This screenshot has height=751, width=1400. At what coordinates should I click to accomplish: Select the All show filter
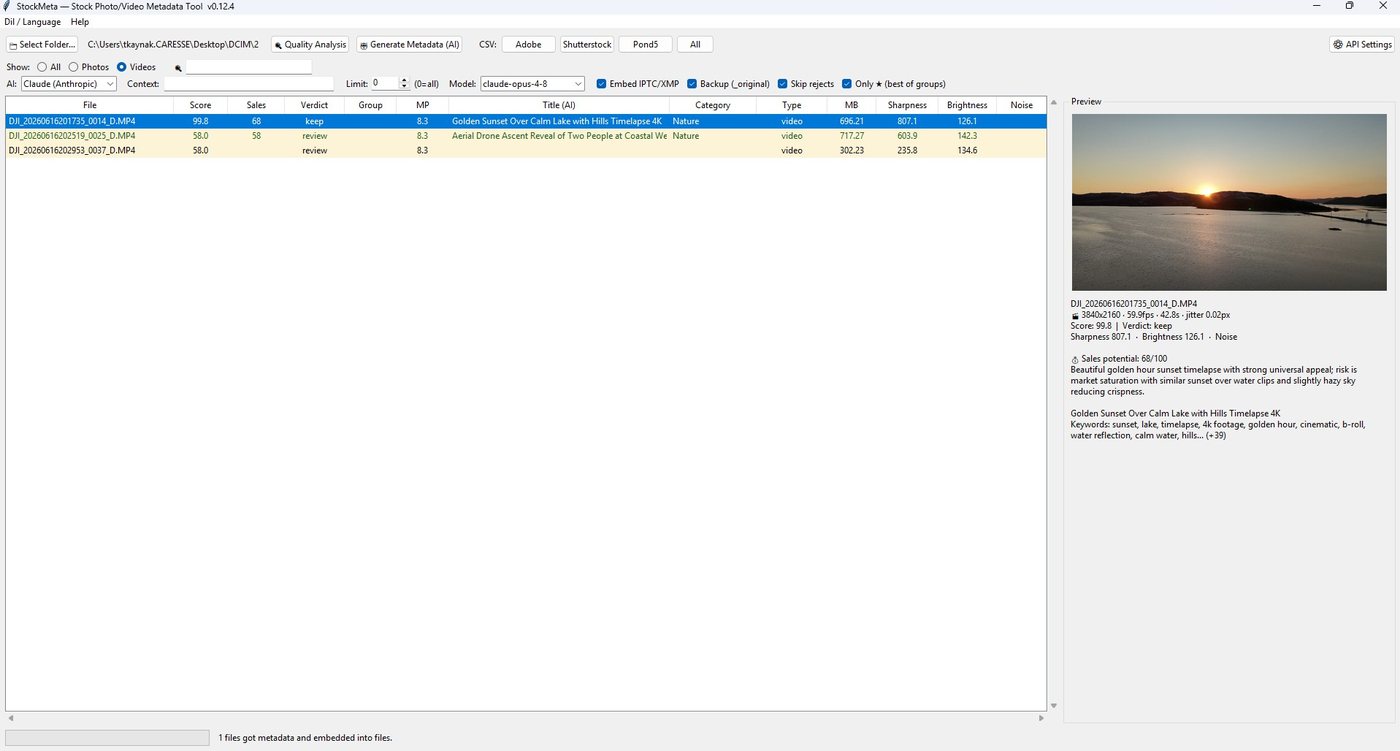pyautogui.click(x=49, y=67)
